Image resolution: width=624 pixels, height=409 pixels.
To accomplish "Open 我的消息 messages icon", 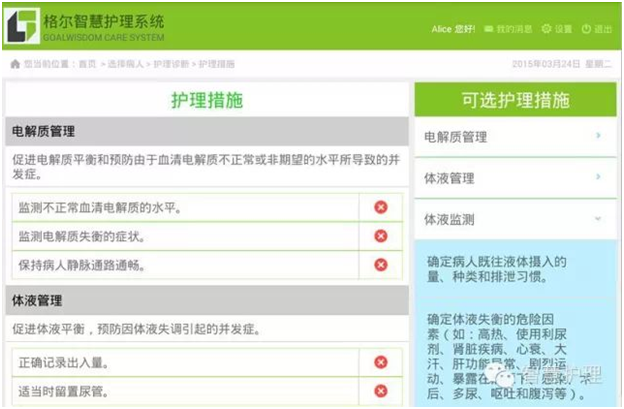I will 488,29.
